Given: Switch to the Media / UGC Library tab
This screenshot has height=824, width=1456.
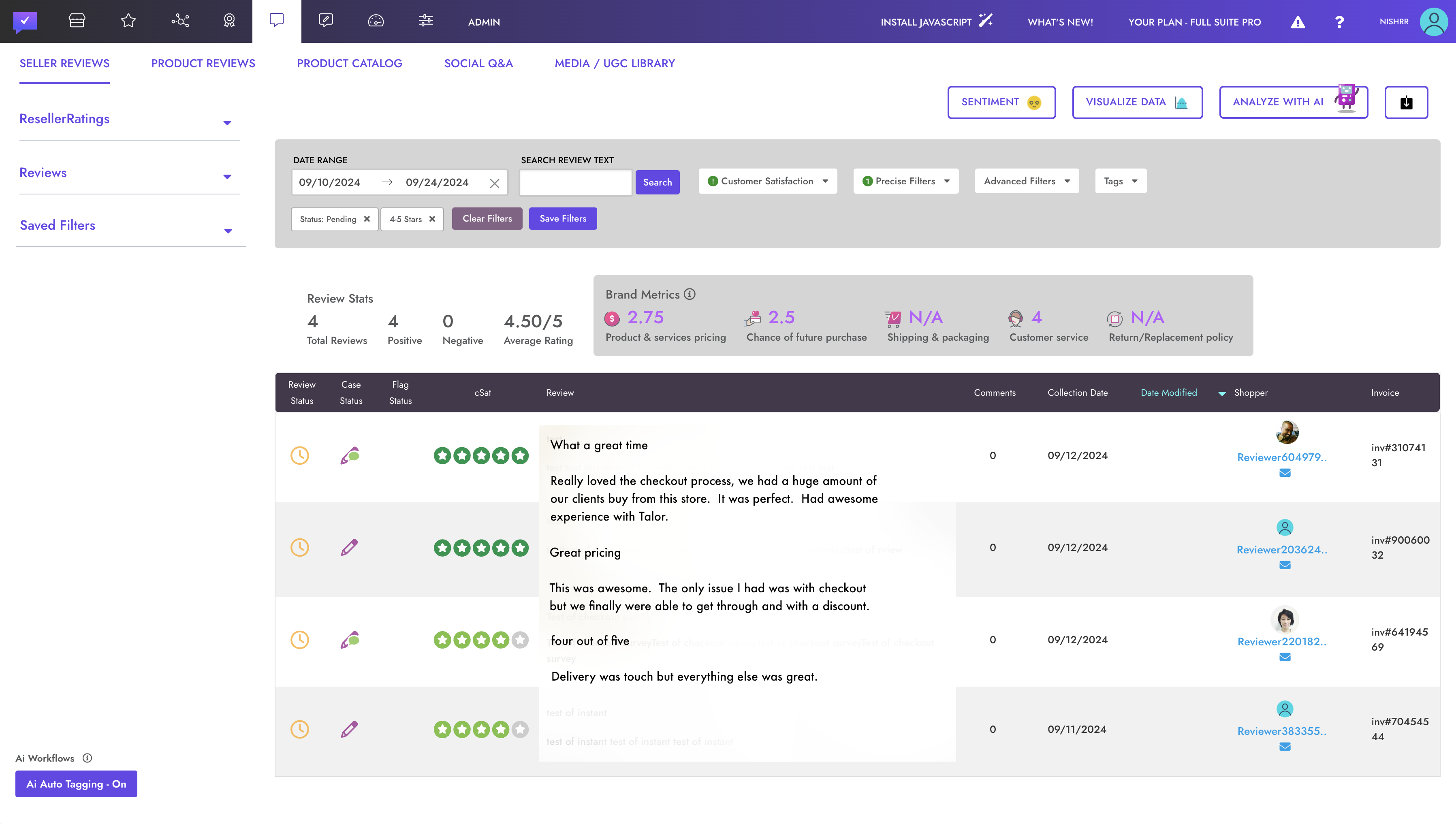Looking at the screenshot, I should pos(615,63).
